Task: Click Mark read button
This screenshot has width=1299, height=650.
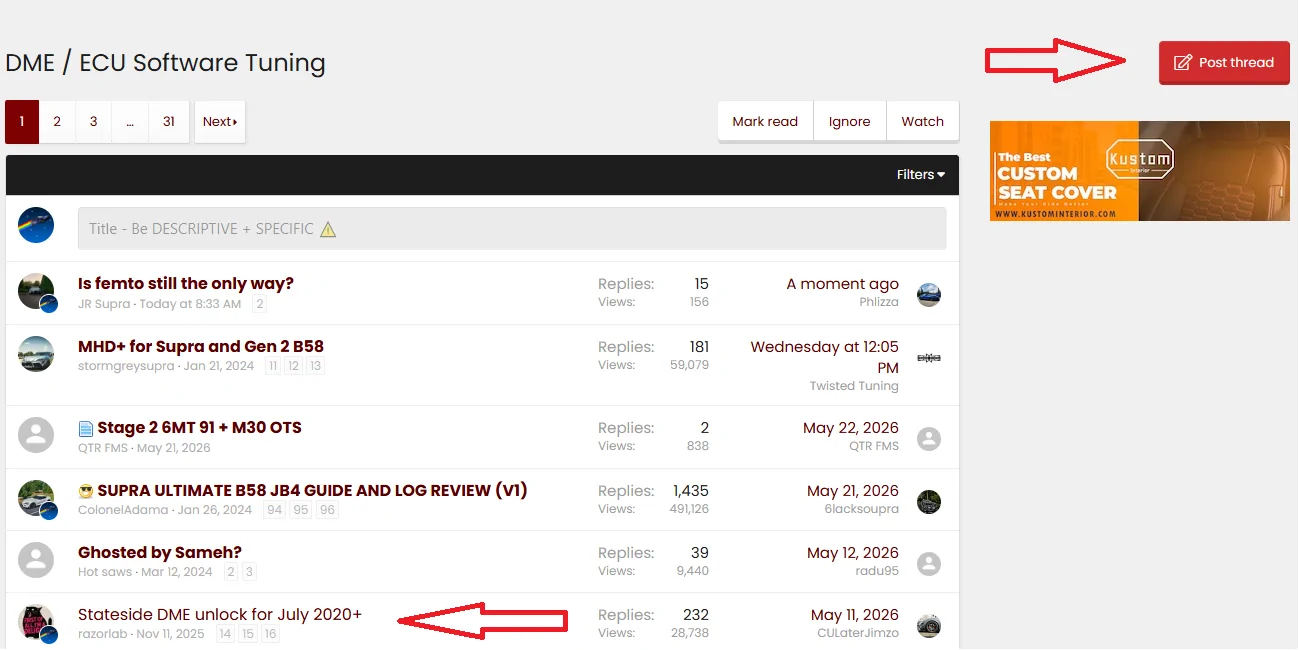Action: pos(765,122)
